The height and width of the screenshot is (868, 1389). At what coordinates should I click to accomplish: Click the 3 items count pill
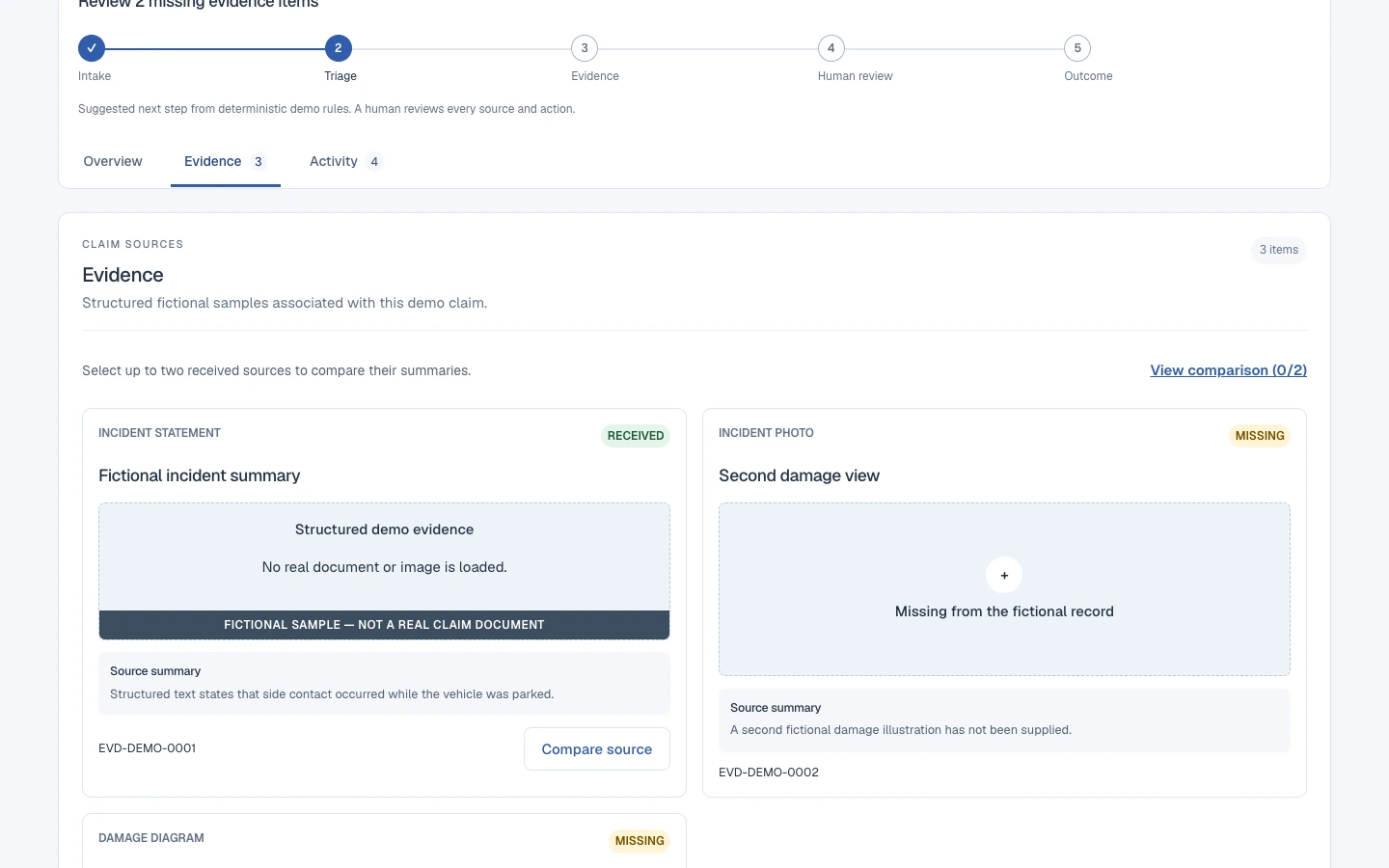pos(1279,250)
